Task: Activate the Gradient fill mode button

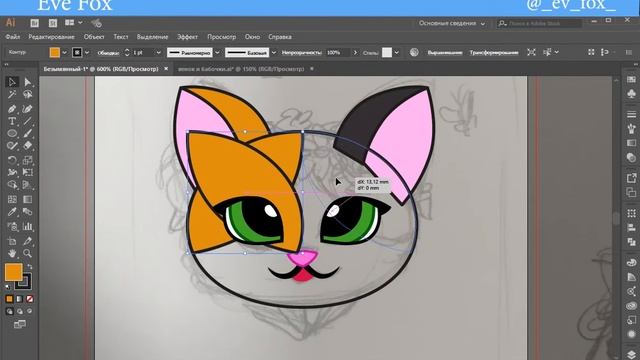Action: (x=19, y=299)
